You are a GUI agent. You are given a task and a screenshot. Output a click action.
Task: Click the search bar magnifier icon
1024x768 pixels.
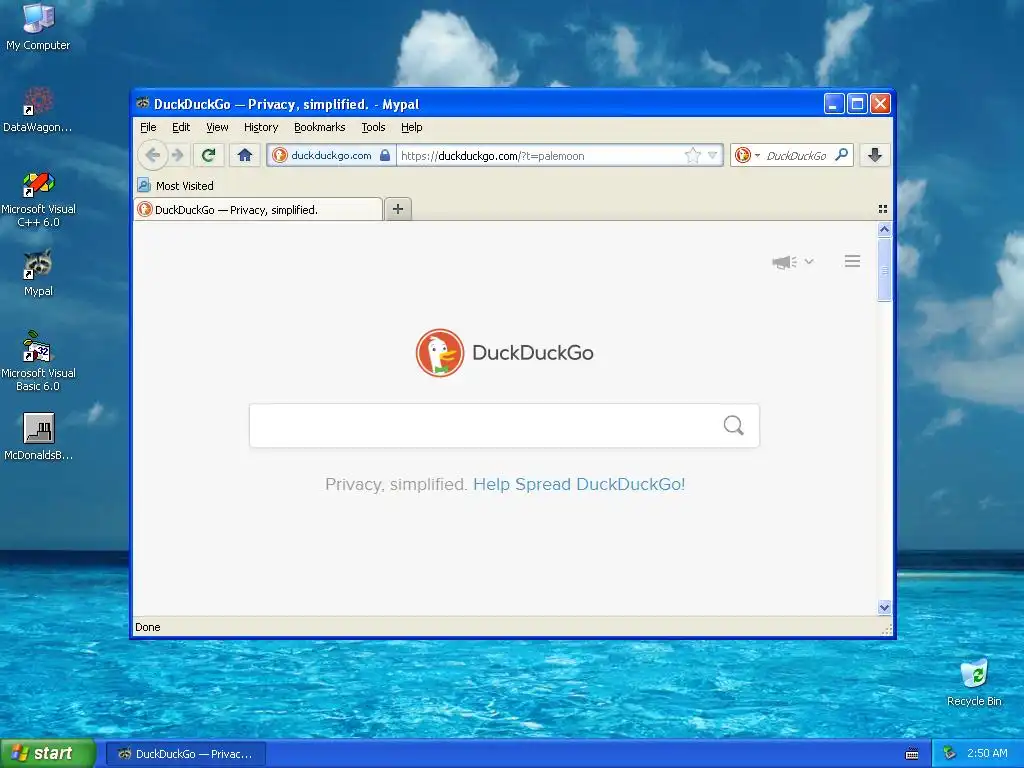click(x=841, y=155)
